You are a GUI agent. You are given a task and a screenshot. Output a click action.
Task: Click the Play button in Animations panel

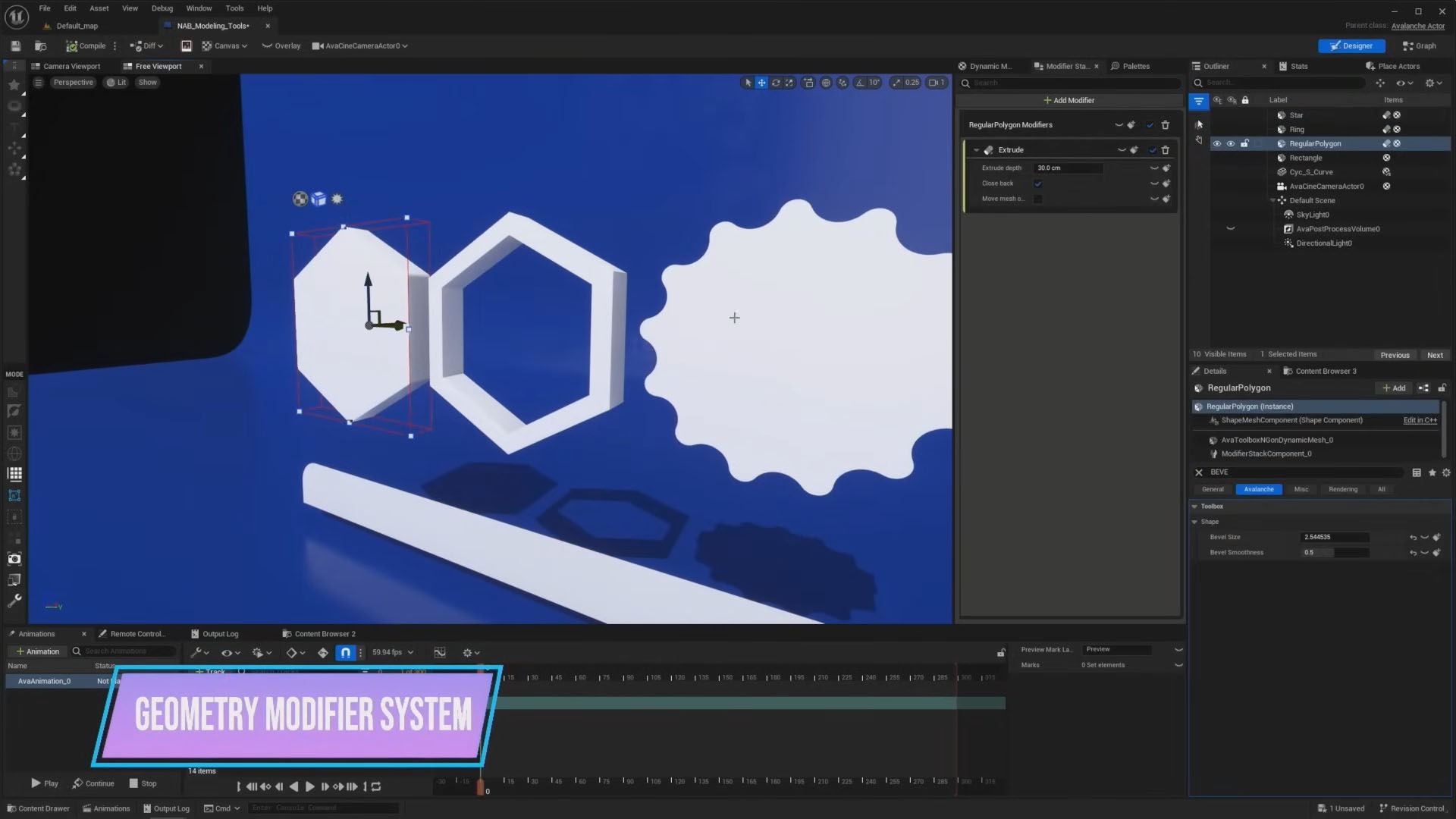tap(44, 783)
